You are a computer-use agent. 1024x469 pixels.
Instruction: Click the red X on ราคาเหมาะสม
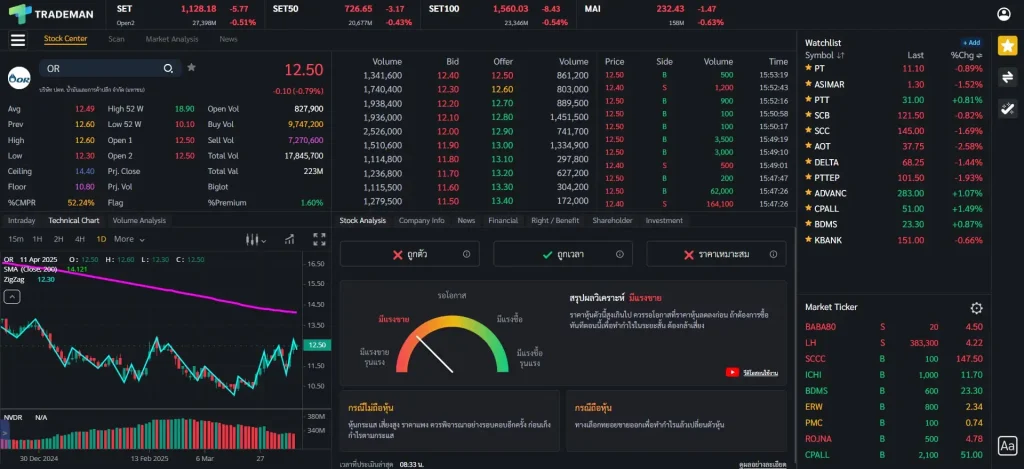tap(688, 255)
